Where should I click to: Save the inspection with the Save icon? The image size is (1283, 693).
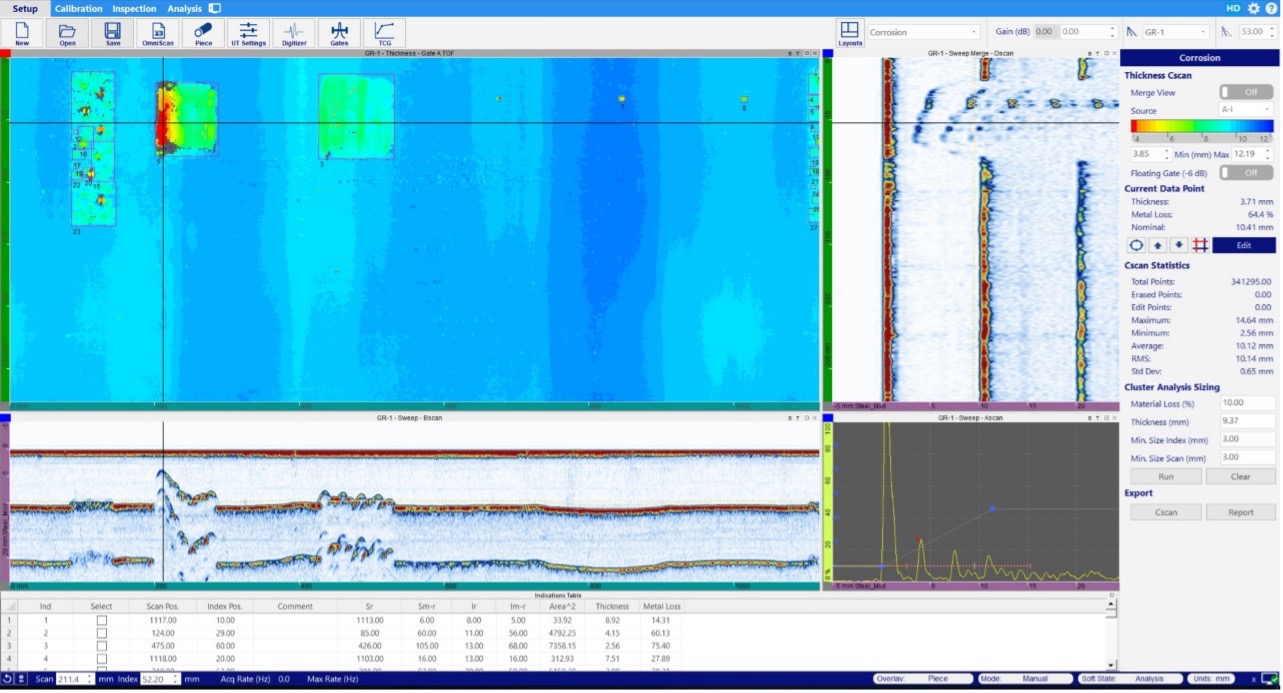pyautogui.click(x=112, y=33)
